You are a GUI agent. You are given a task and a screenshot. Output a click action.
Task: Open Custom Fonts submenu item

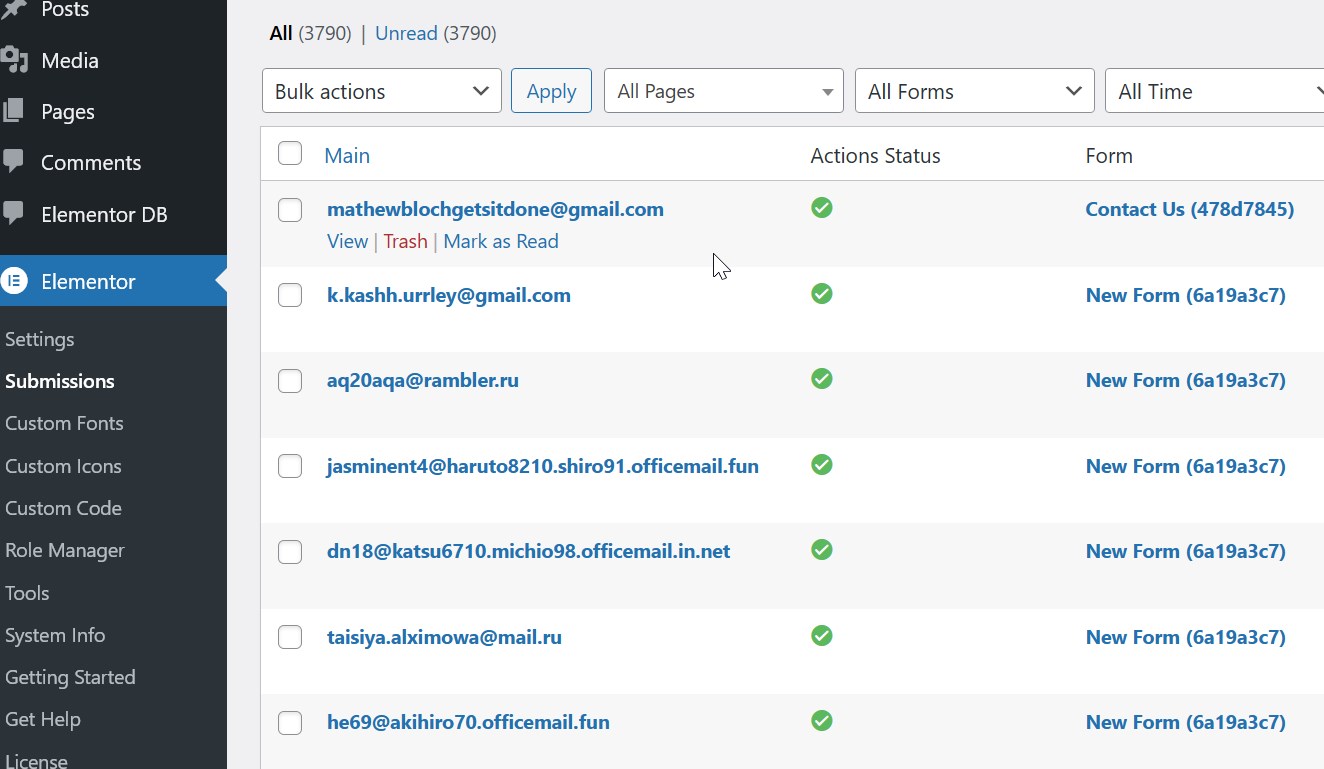click(64, 423)
